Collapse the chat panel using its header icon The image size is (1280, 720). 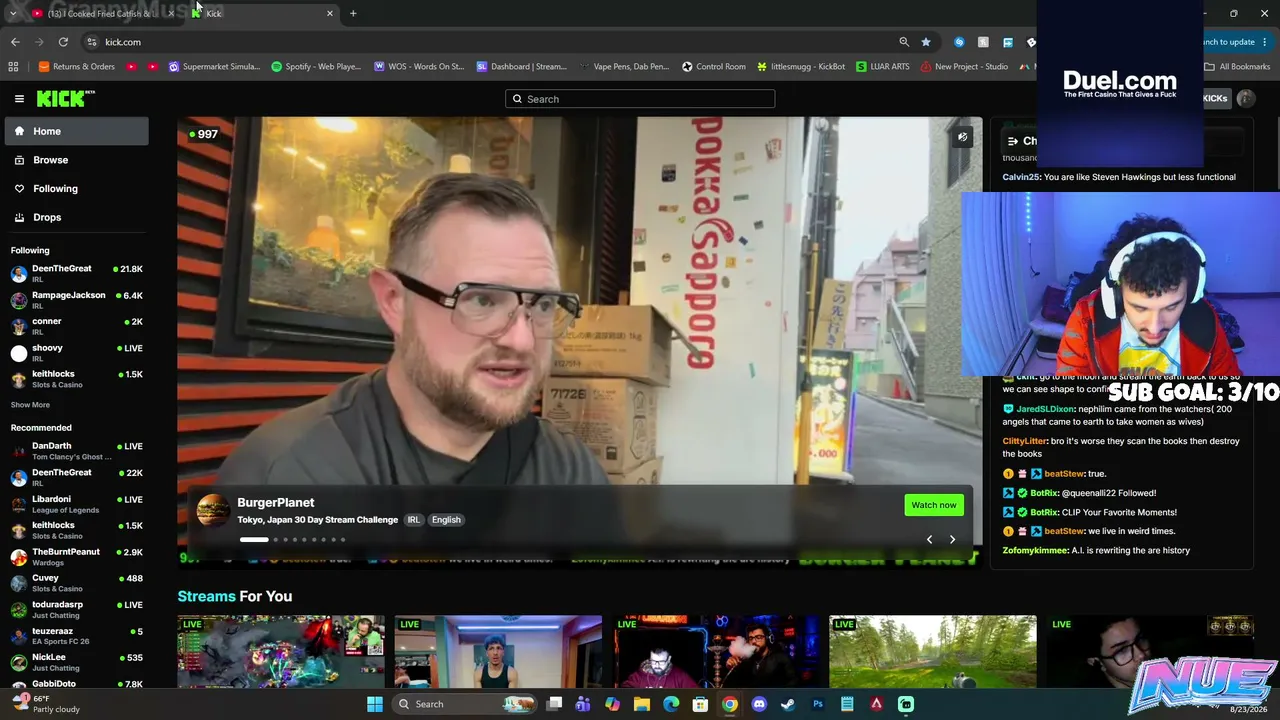pos(1013,141)
